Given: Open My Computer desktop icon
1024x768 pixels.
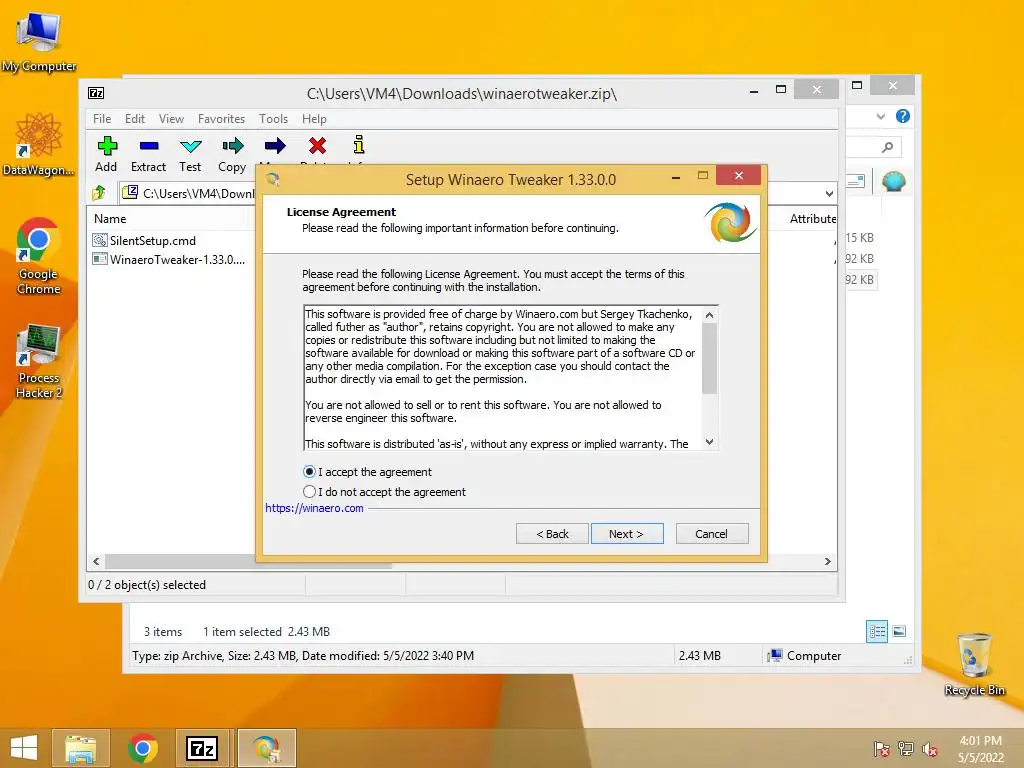Looking at the screenshot, I should 39,40.
